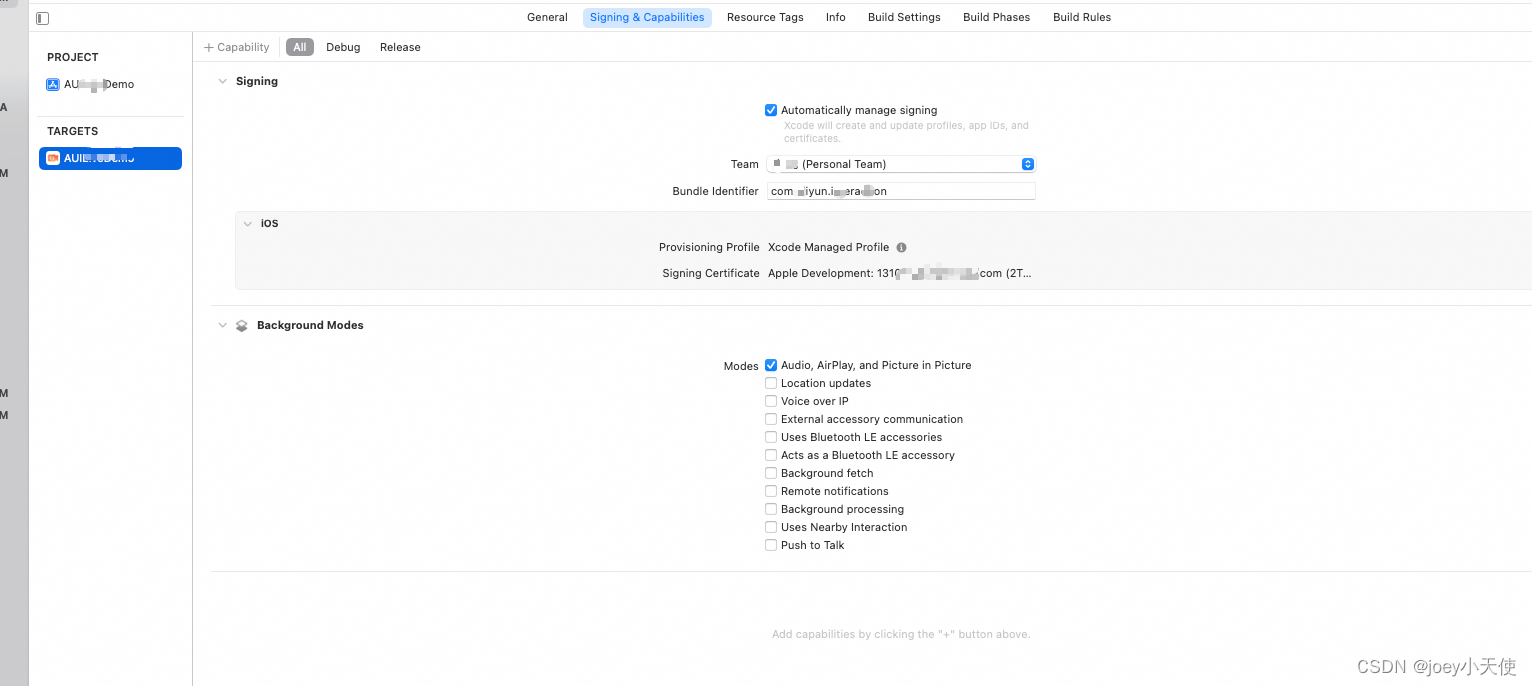Click the project blueprint icon under PROJECT
This screenshot has width=1532, height=686.
tap(53, 84)
